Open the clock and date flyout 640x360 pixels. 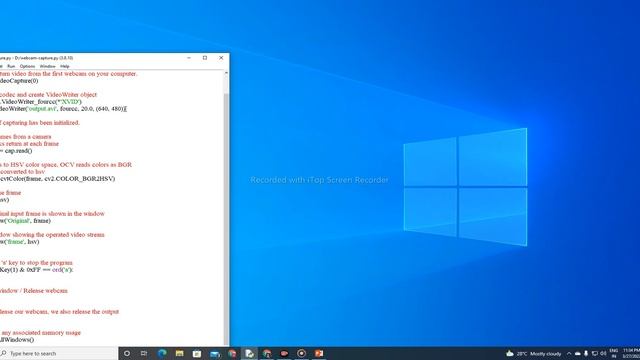631,353
